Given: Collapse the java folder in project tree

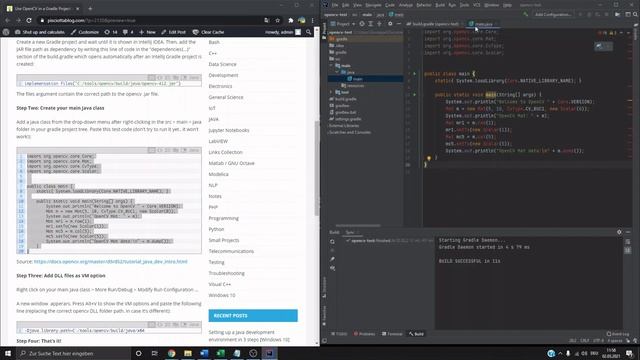Looking at the screenshot, I should pos(337,72).
